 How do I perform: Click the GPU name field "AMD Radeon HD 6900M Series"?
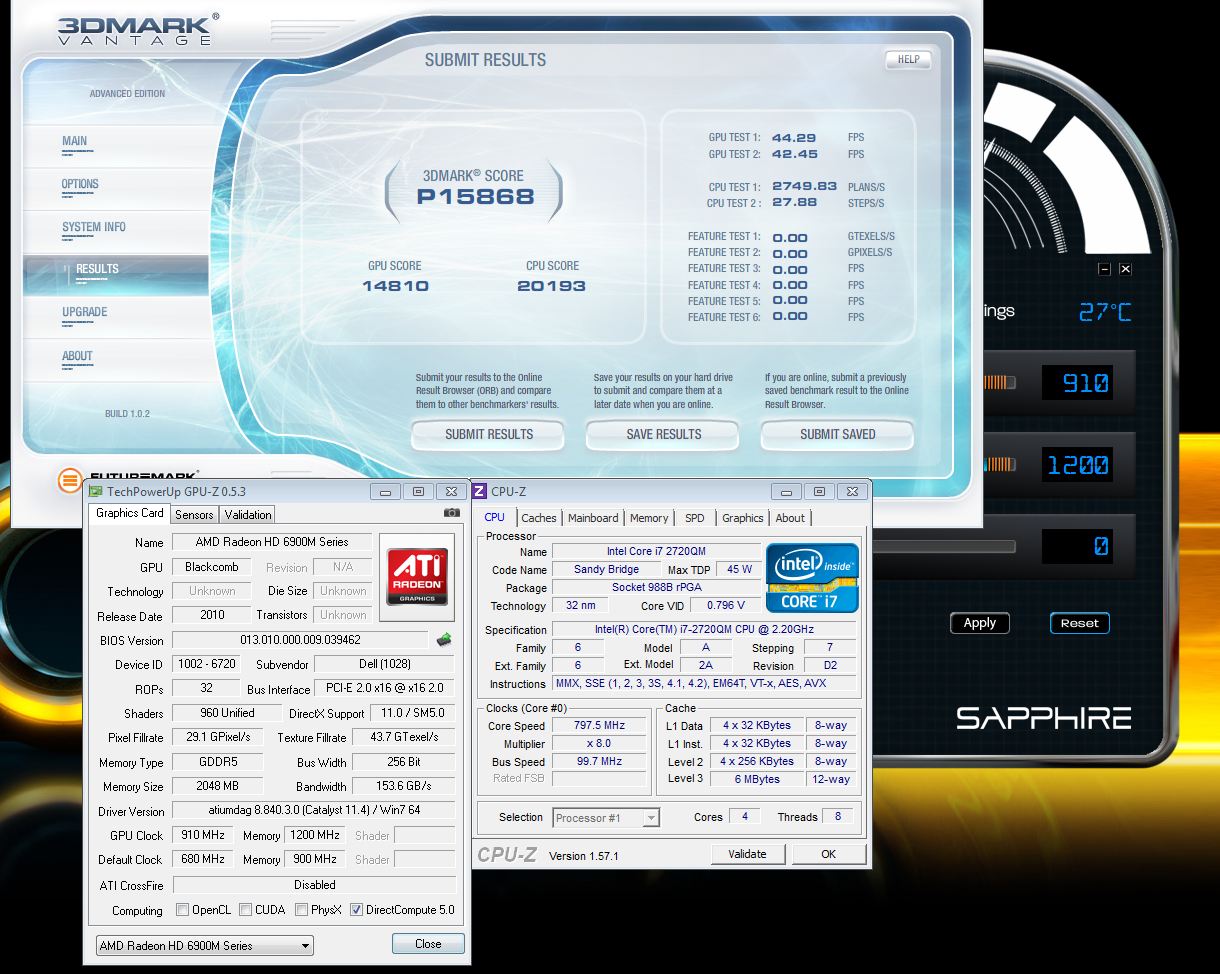point(271,542)
